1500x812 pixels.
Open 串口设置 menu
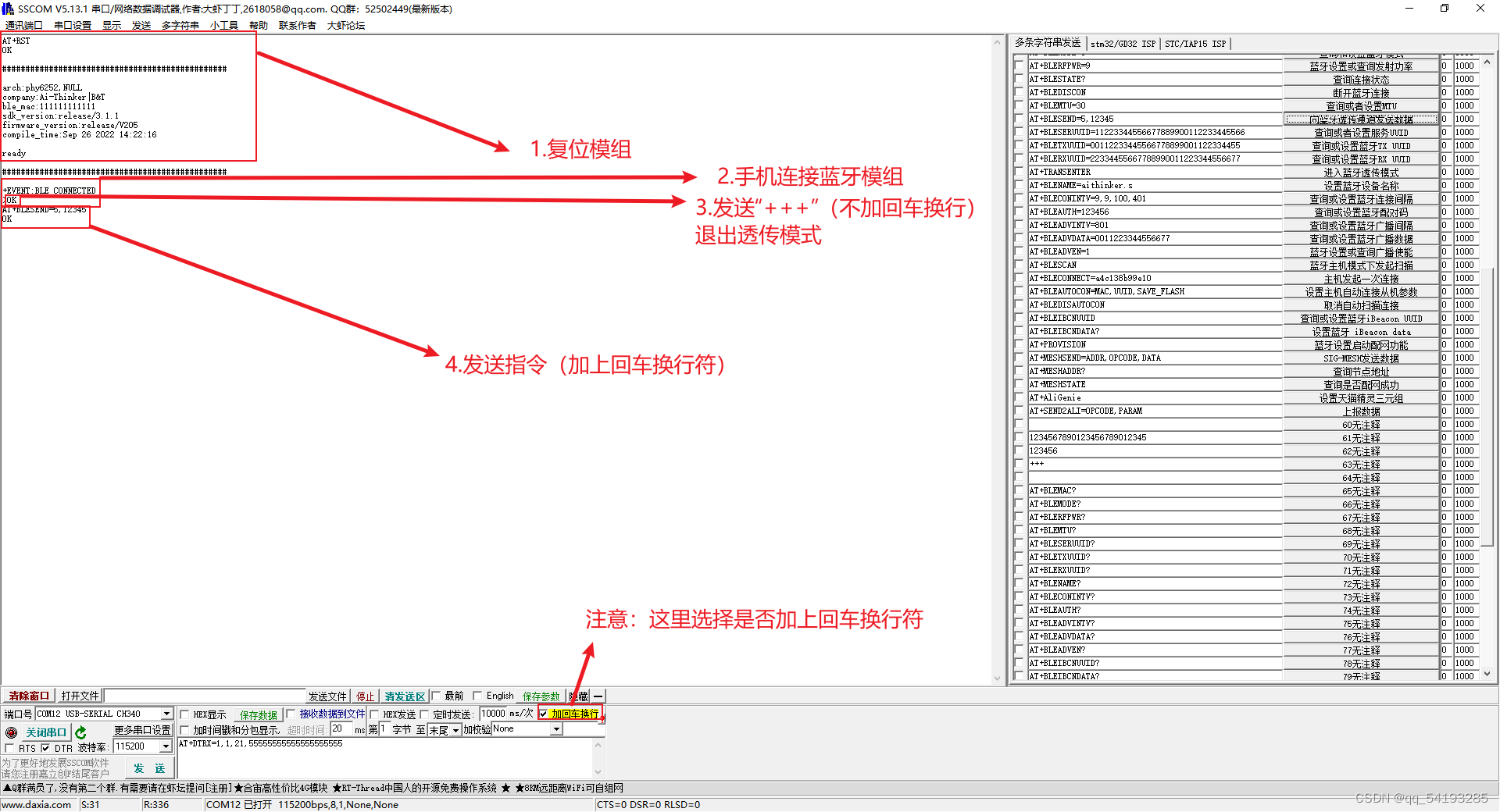pyautogui.click(x=73, y=26)
